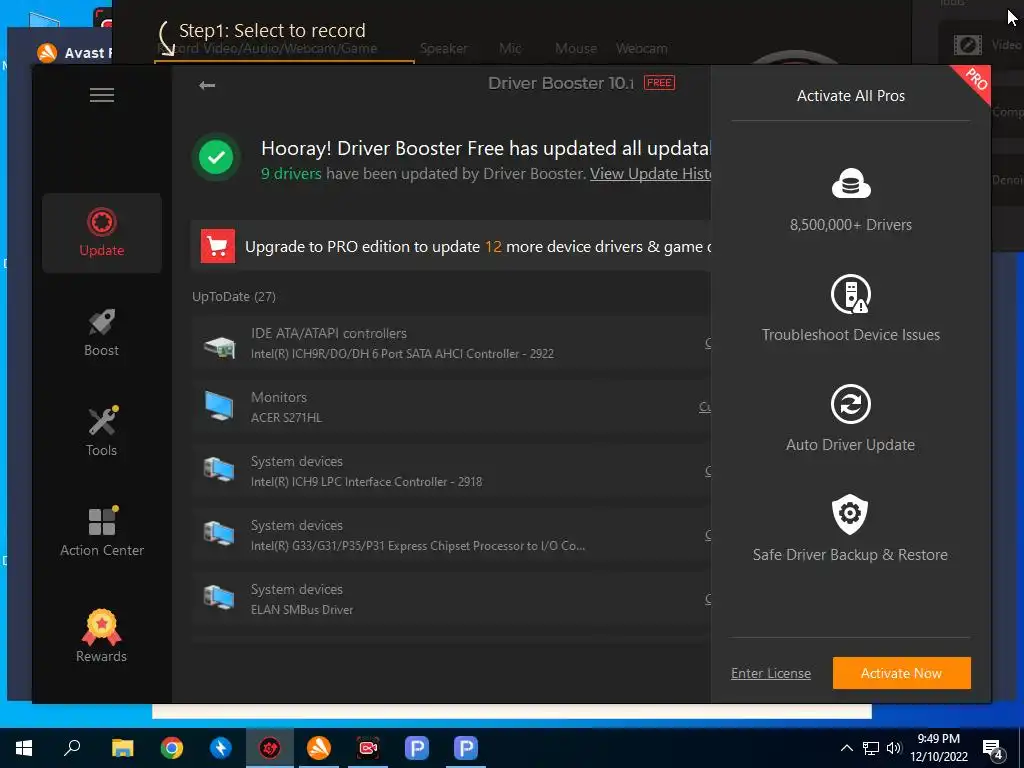This screenshot has width=1024, height=768.
Task: Select Webcam tab in recorder window
Action: click(x=641, y=48)
